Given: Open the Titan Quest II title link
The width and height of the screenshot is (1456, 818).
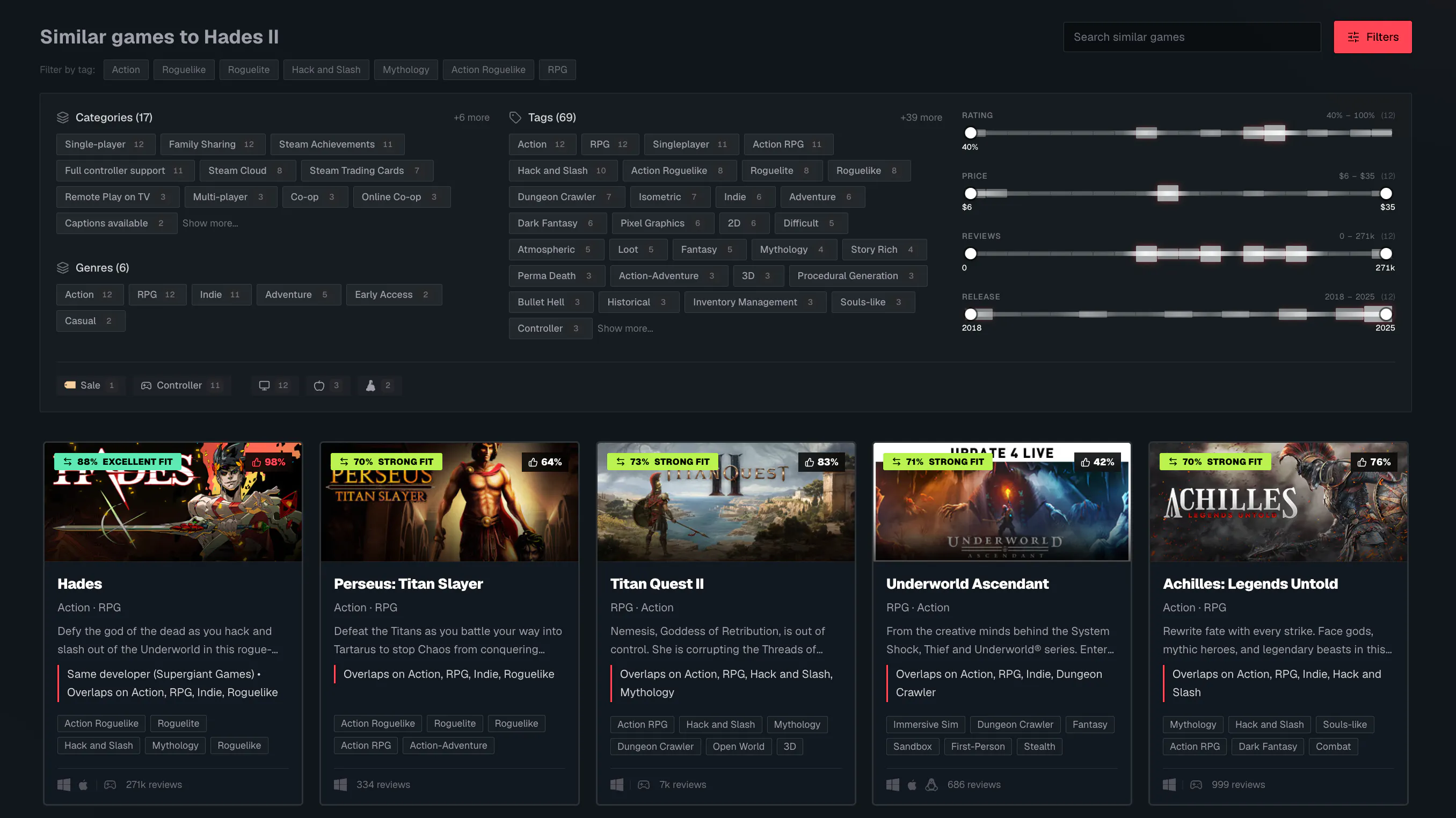Looking at the screenshot, I should coord(657,584).
